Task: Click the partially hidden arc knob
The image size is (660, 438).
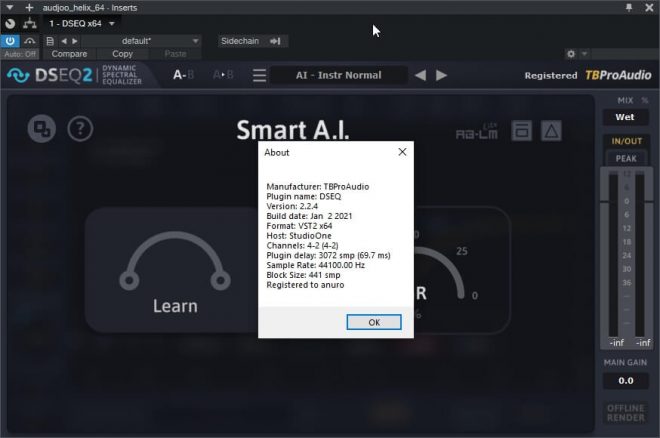Action: tap(442, 271)
